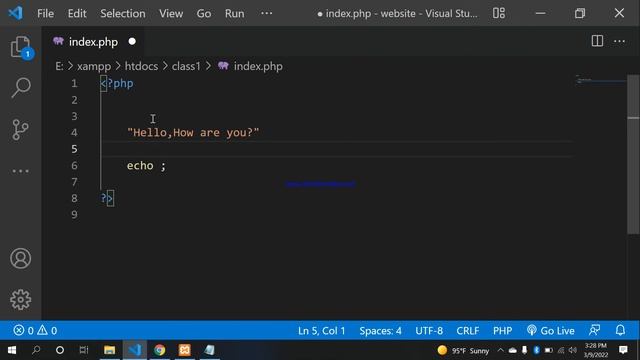This screenshot has height=360, width=640.
Task: Open Google Chrome from taskbar
Action: (x=160, y=350)
